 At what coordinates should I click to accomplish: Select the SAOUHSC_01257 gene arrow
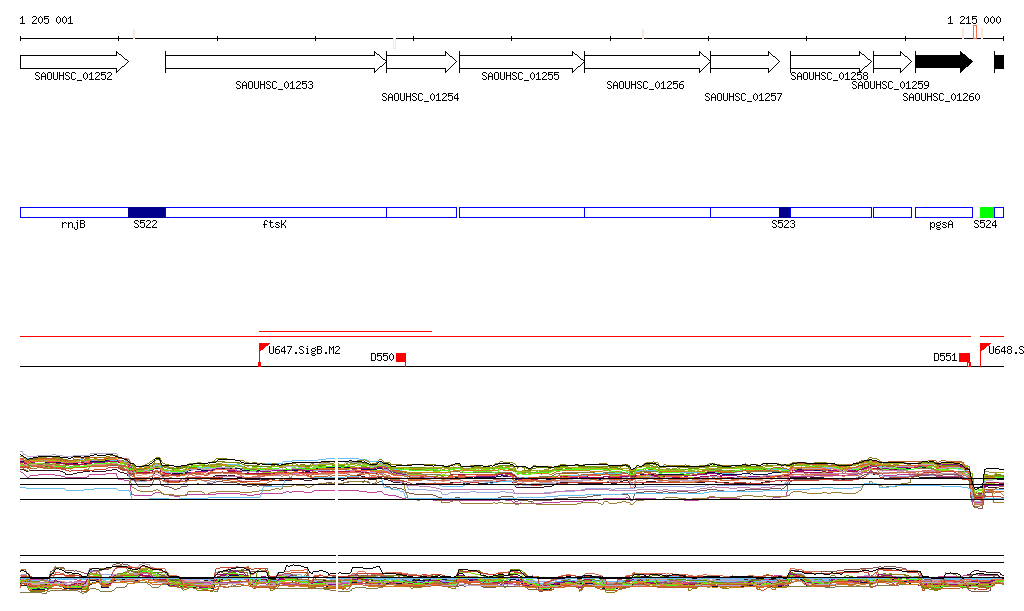click(x=745, y=62)
